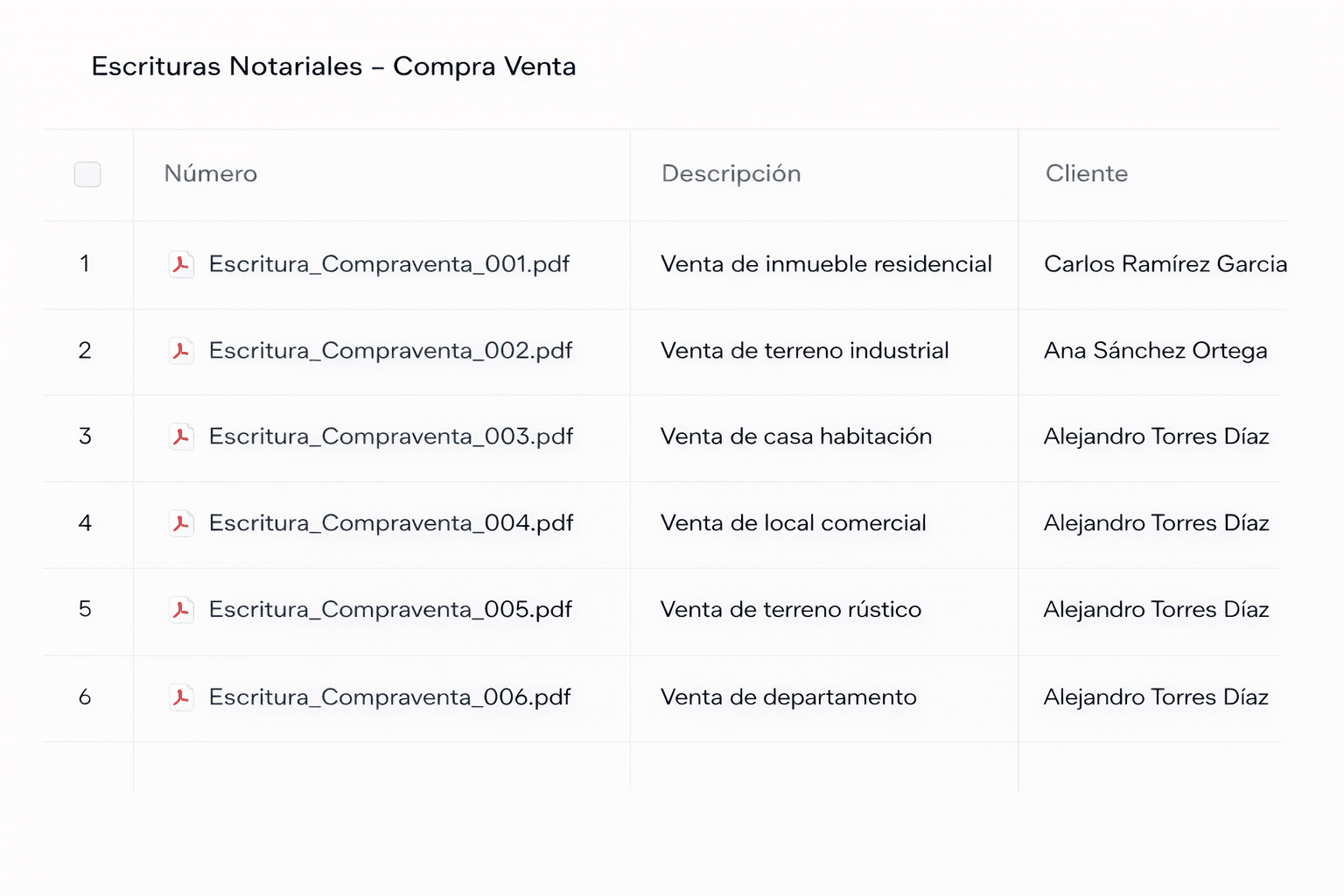This screenshot has height=896, width=1344.
Task: Click PDF icon for Escritura_Compraventa_005.pdf
Action: point(181,610)
